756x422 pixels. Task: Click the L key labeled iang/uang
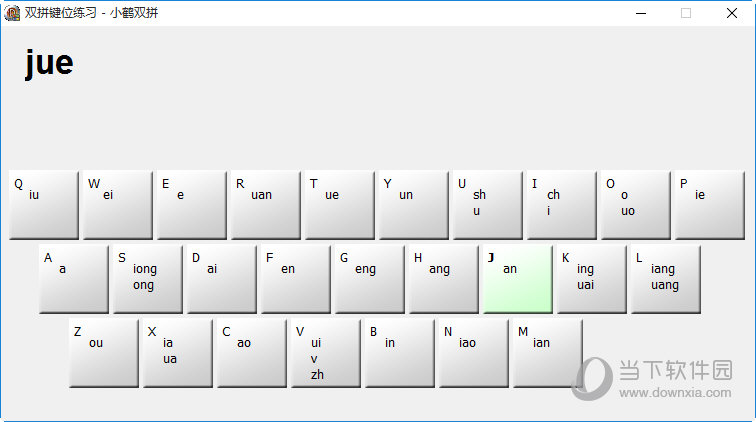point(665,279)
